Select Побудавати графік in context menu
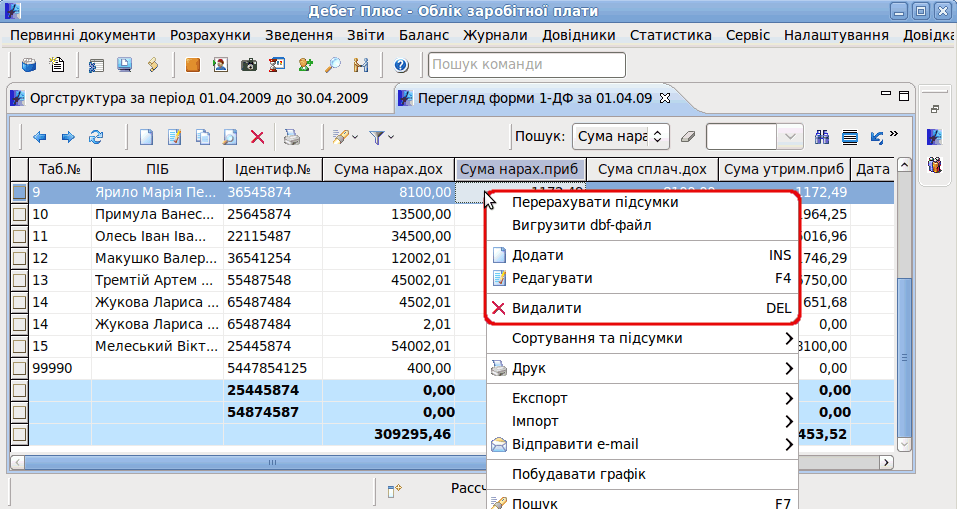 point(642,474)
